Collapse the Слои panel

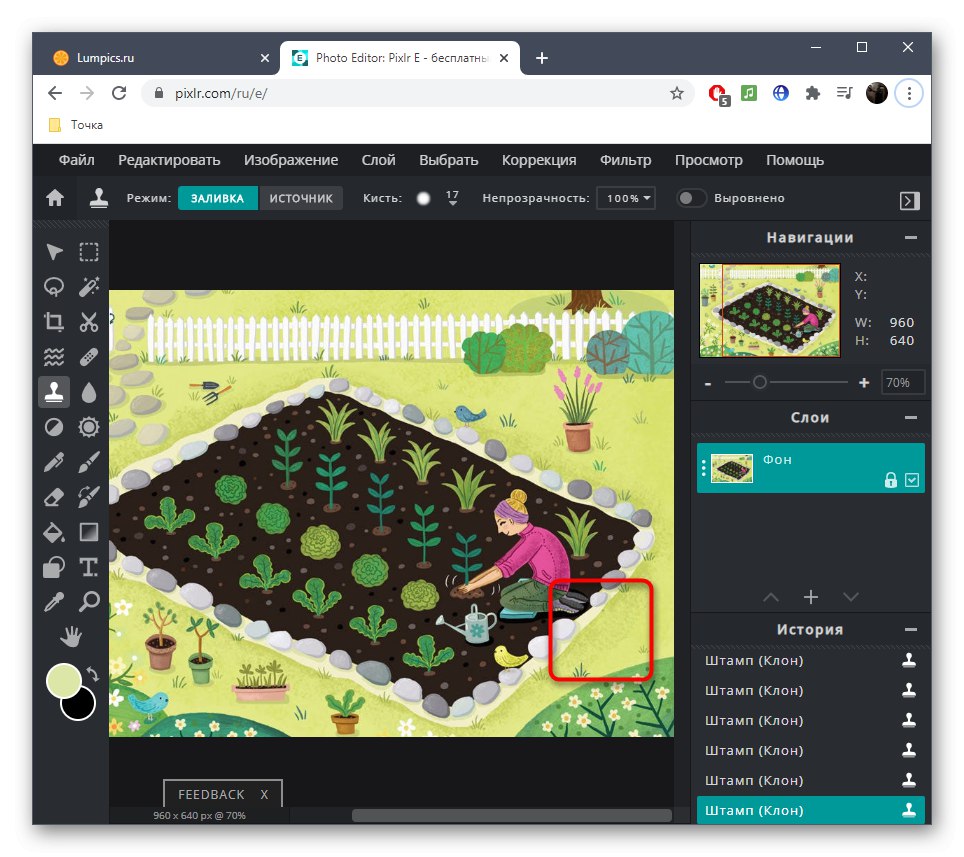click(x=911, y=417)
